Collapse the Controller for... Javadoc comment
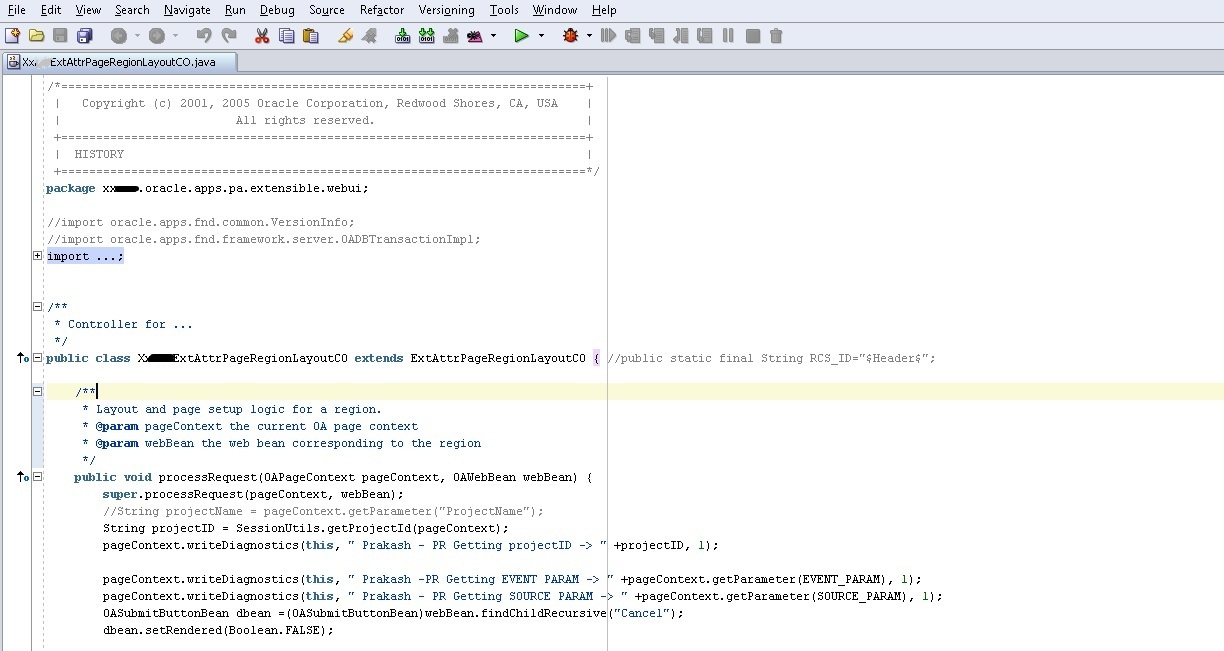1224x651 pixels. [x=38, y=307]
